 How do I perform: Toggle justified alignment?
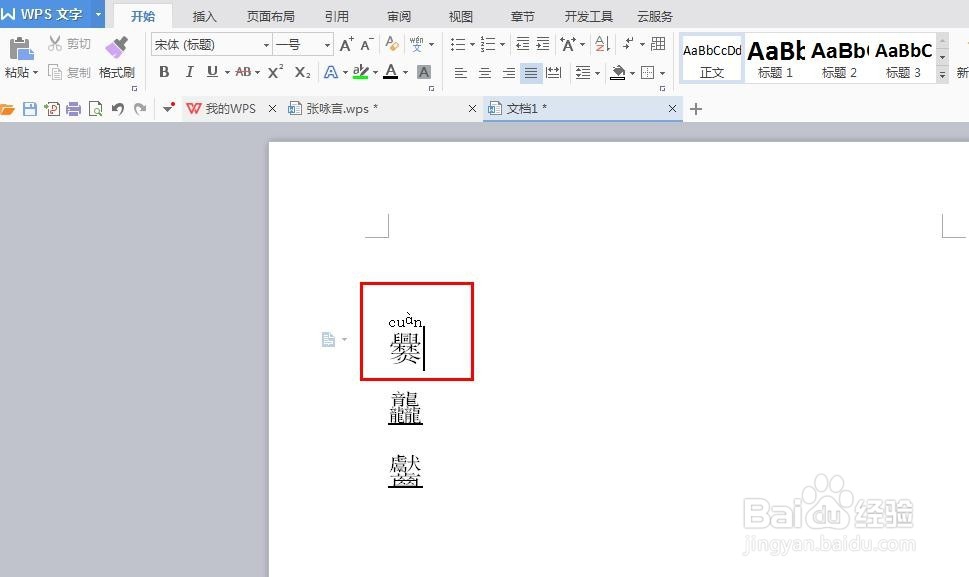[x=531, y=73]
